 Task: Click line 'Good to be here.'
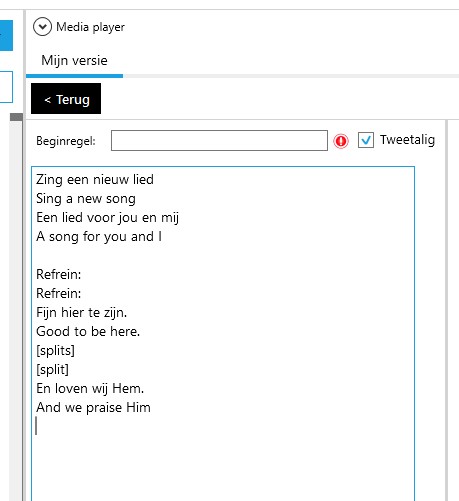click(88, 332)
